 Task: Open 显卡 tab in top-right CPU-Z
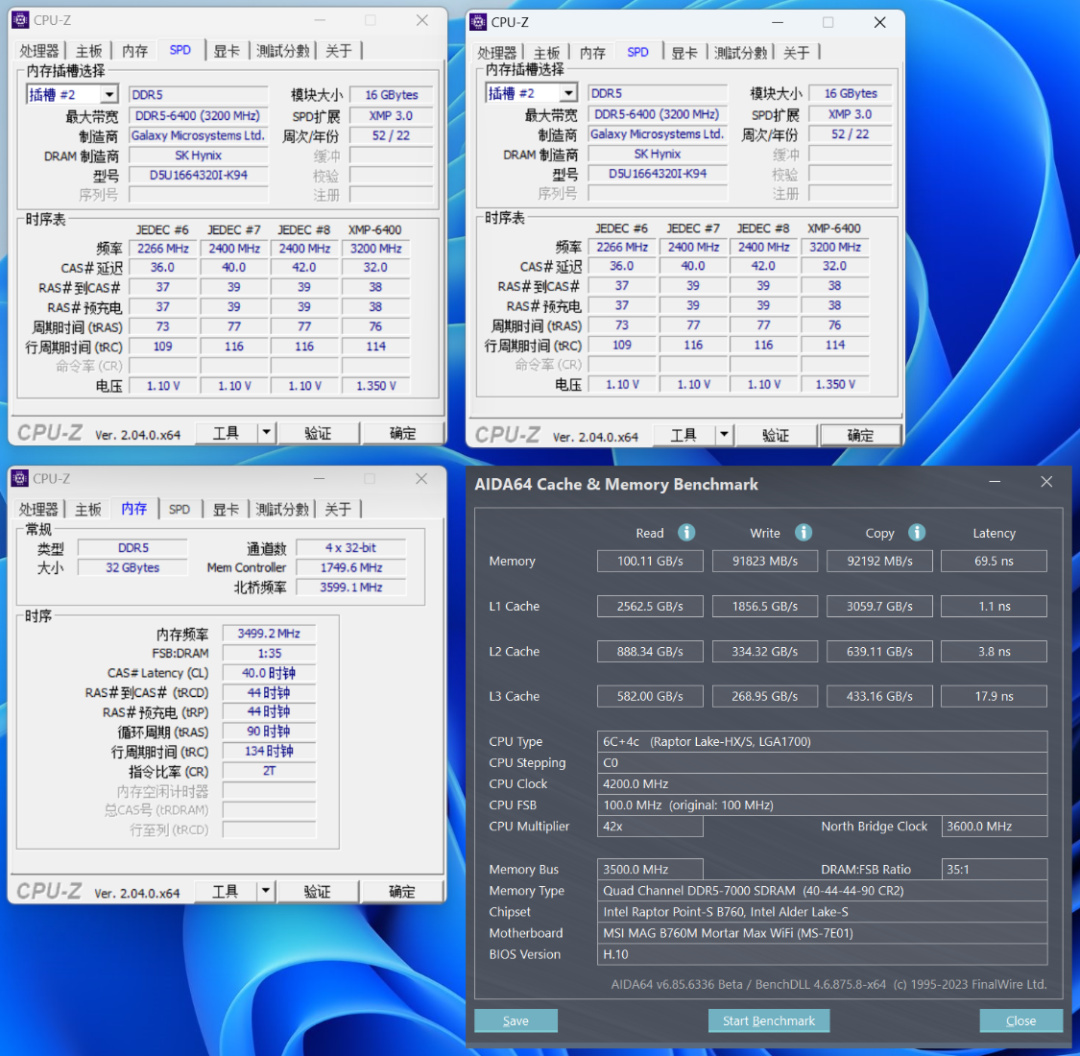tap(684, 53)
